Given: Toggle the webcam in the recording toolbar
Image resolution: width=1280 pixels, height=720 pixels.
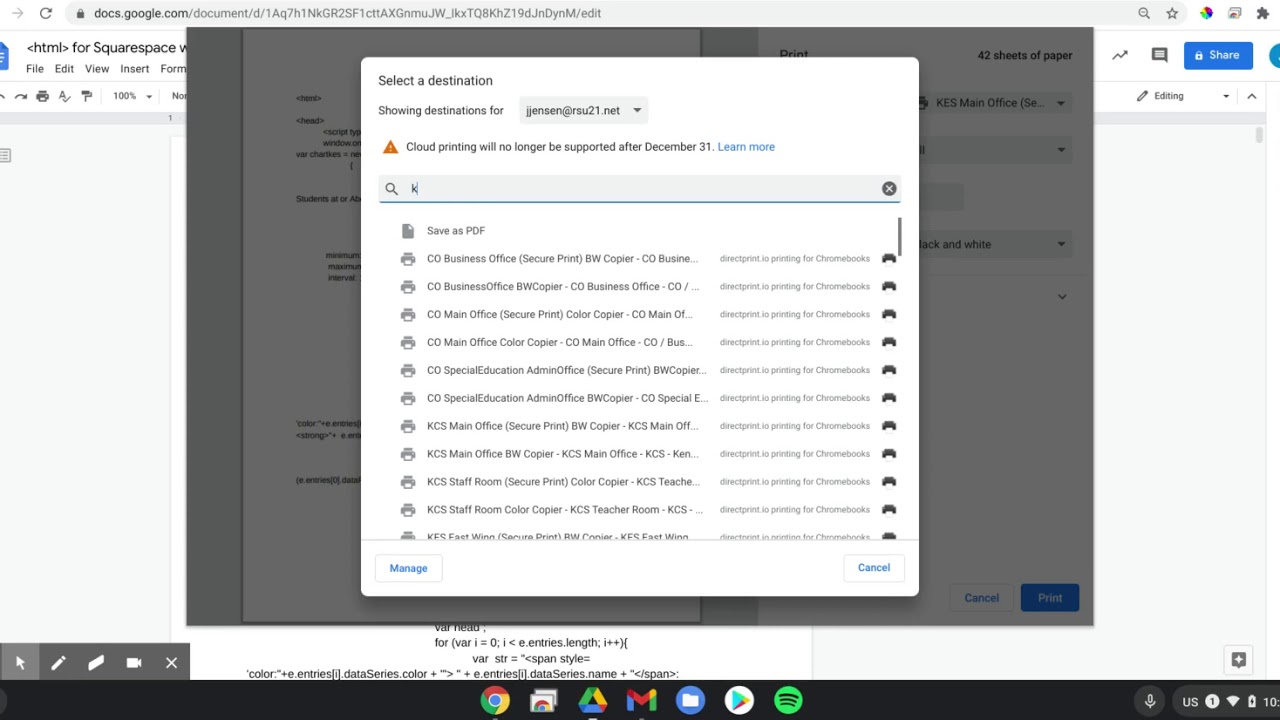Looking at the screenshot, I should pos(134,663).
